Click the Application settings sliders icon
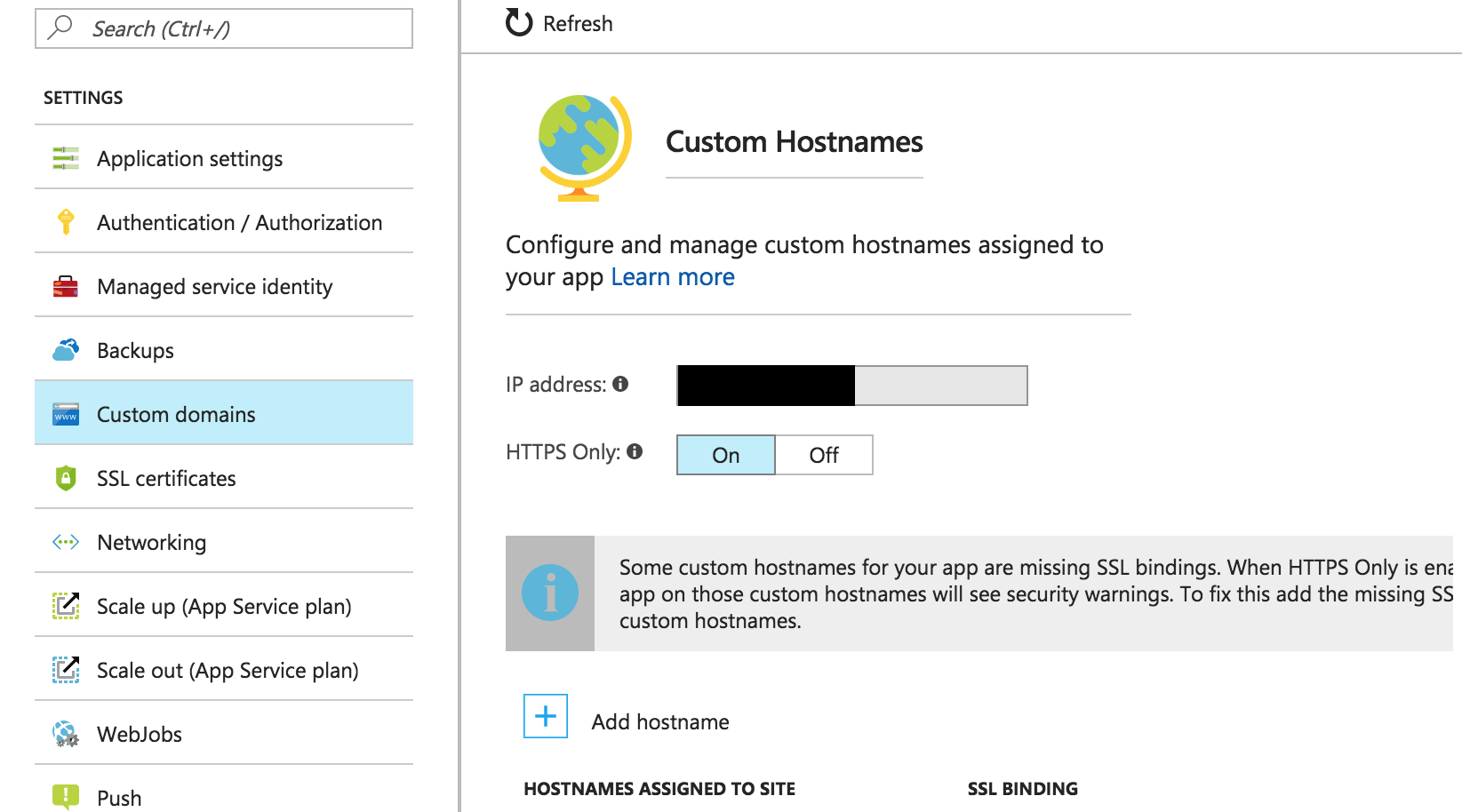This screenshot has height=812, width=1462. (x=66, y=158)
